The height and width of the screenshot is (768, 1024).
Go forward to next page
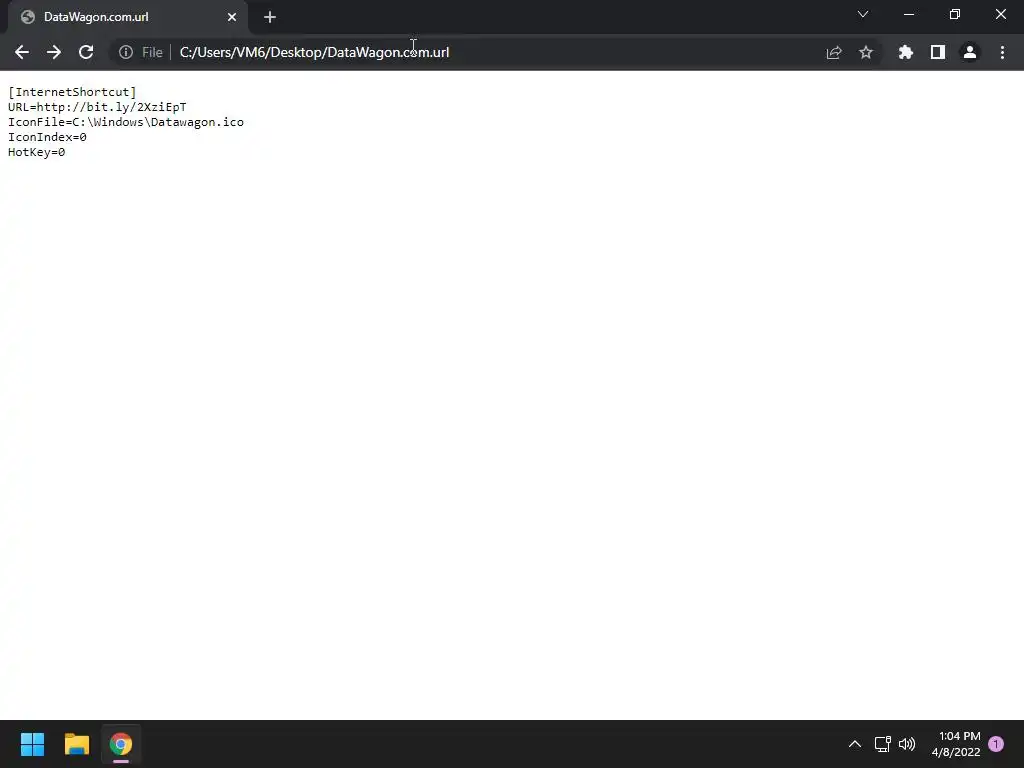(x=54, y=52)
